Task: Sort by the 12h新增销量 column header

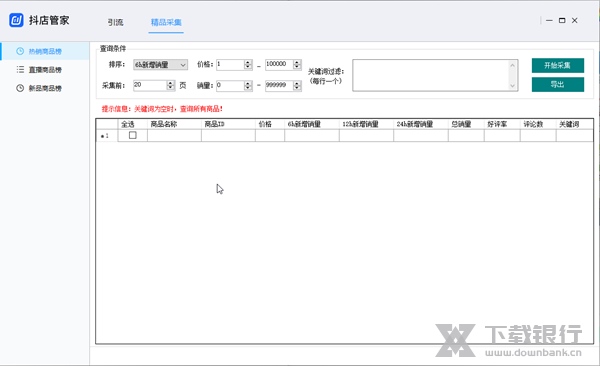Action: [x=366, y=124]
